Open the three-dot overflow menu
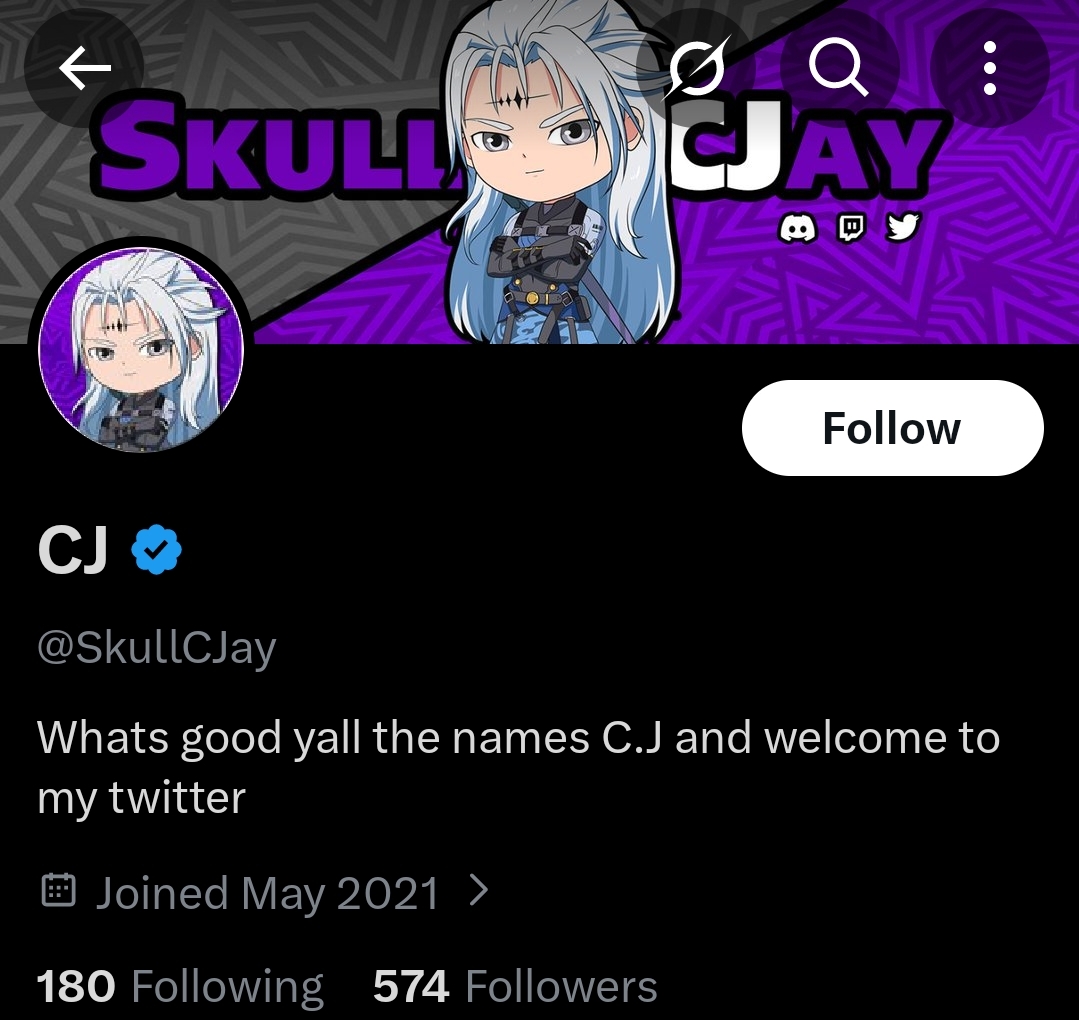1079x1020 pixels. (990, 67)
